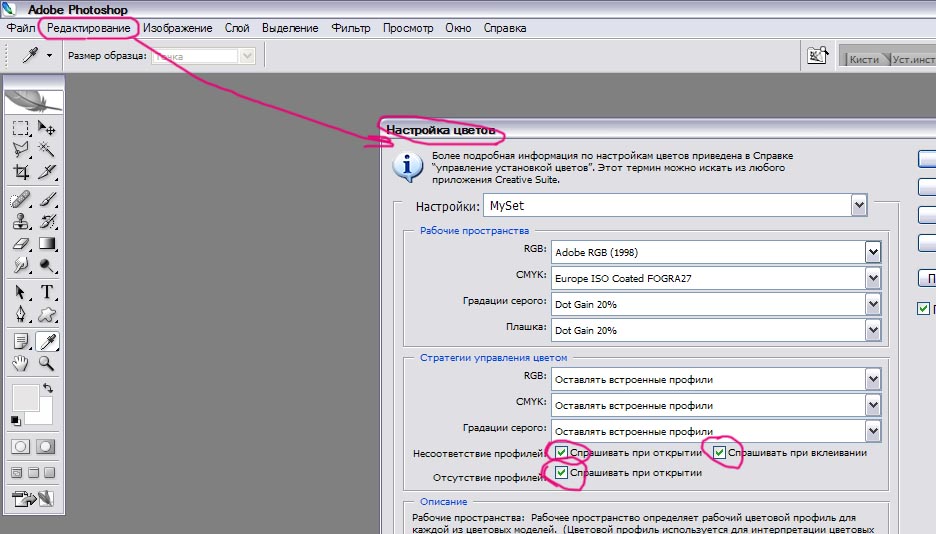Toggle mismatch 'Спрашивать при открытии' checkbox
The image size is (936, 534).
click(561, 452)
